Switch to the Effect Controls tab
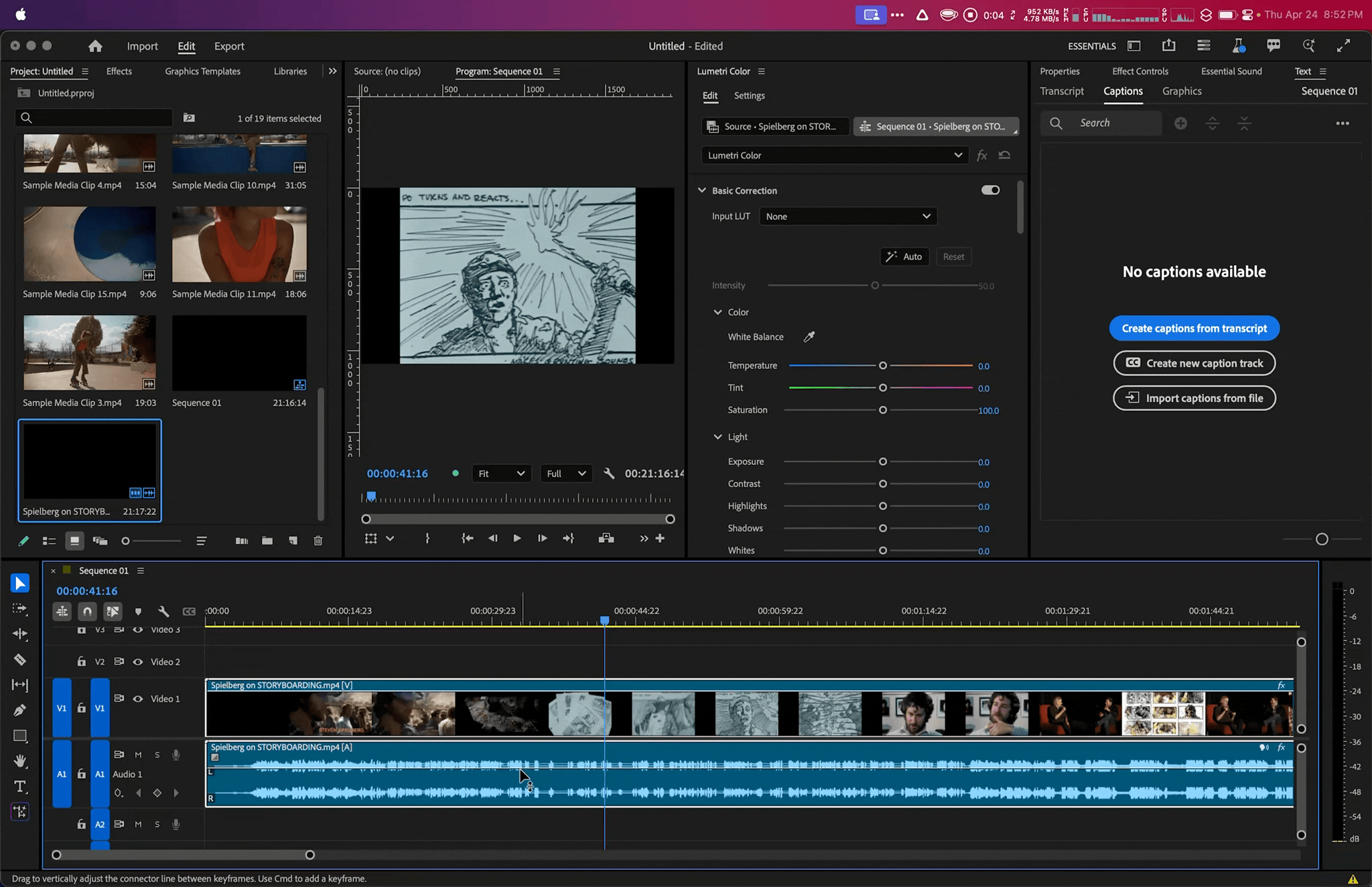Image resolution: width=1372 pixels, height=887 pixels. (x=1140, y=71)
